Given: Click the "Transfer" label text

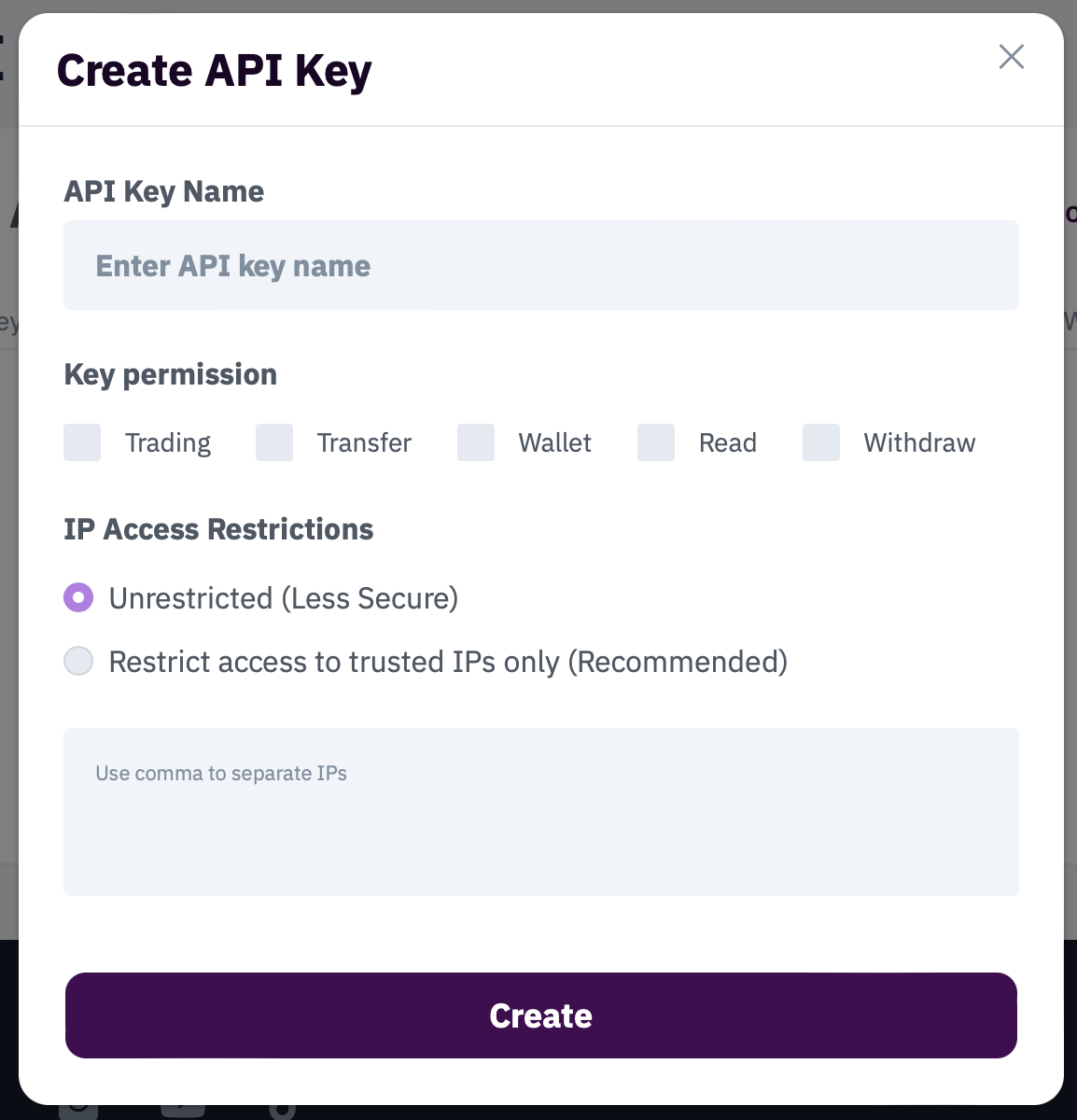Looking at the screenshot, I should [364, 442].
